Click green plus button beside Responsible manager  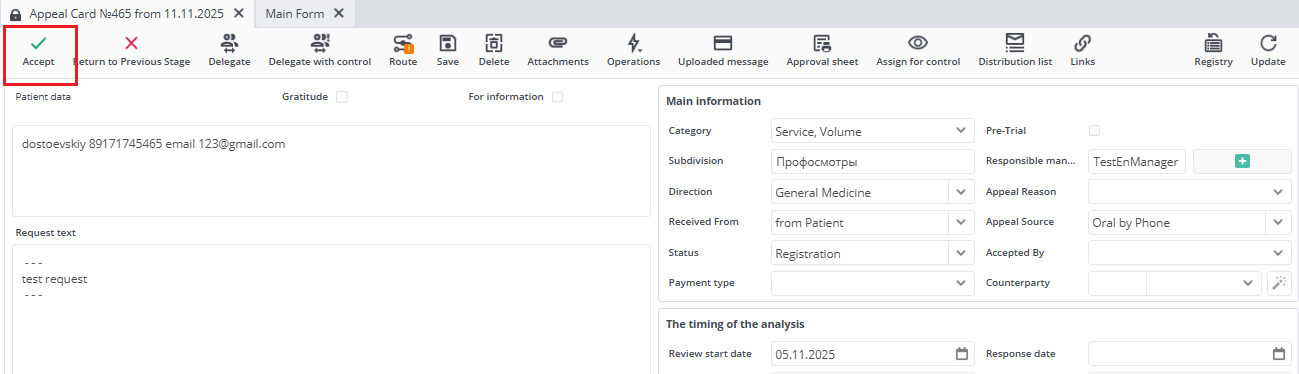coord(1242,161)
